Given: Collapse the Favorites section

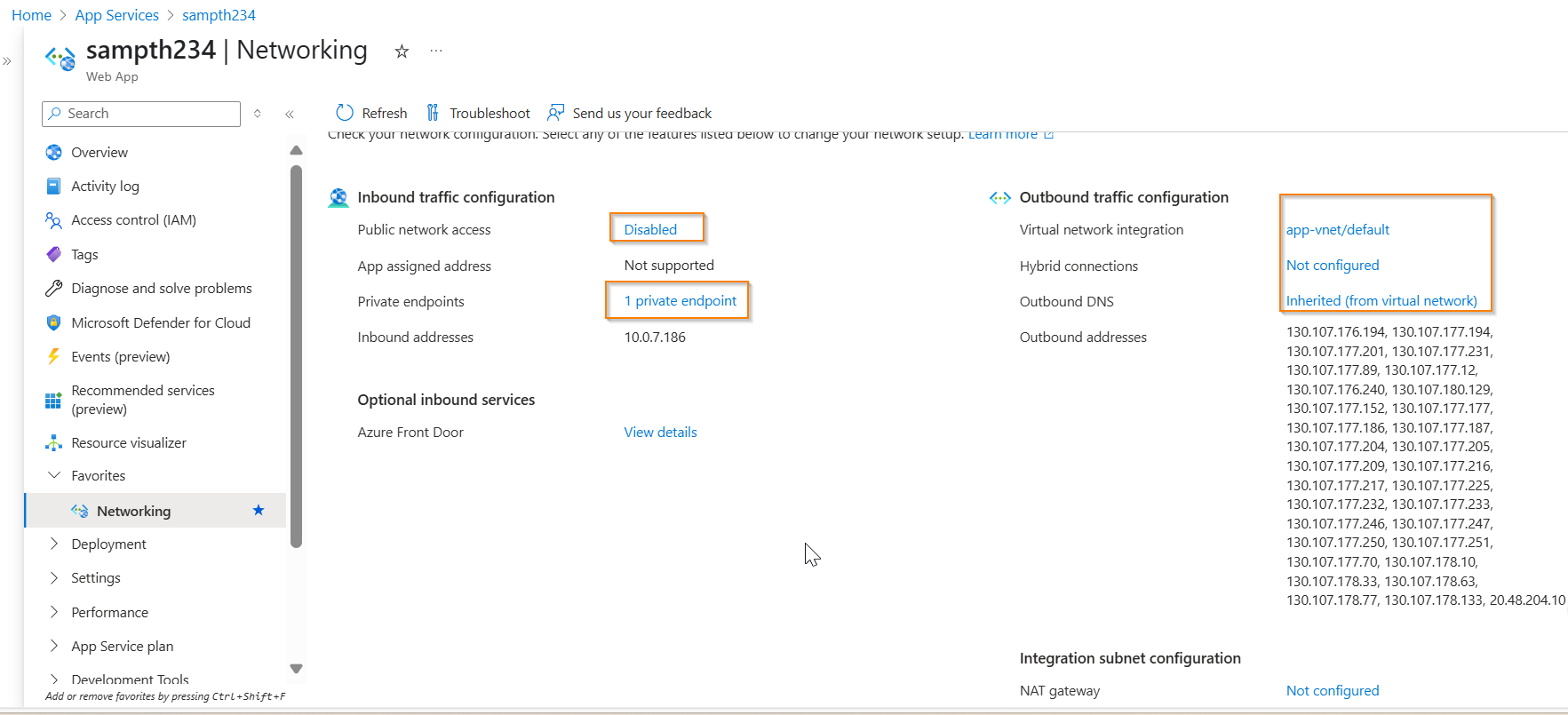Looking at the screenshot, I should tap(55, 475).
